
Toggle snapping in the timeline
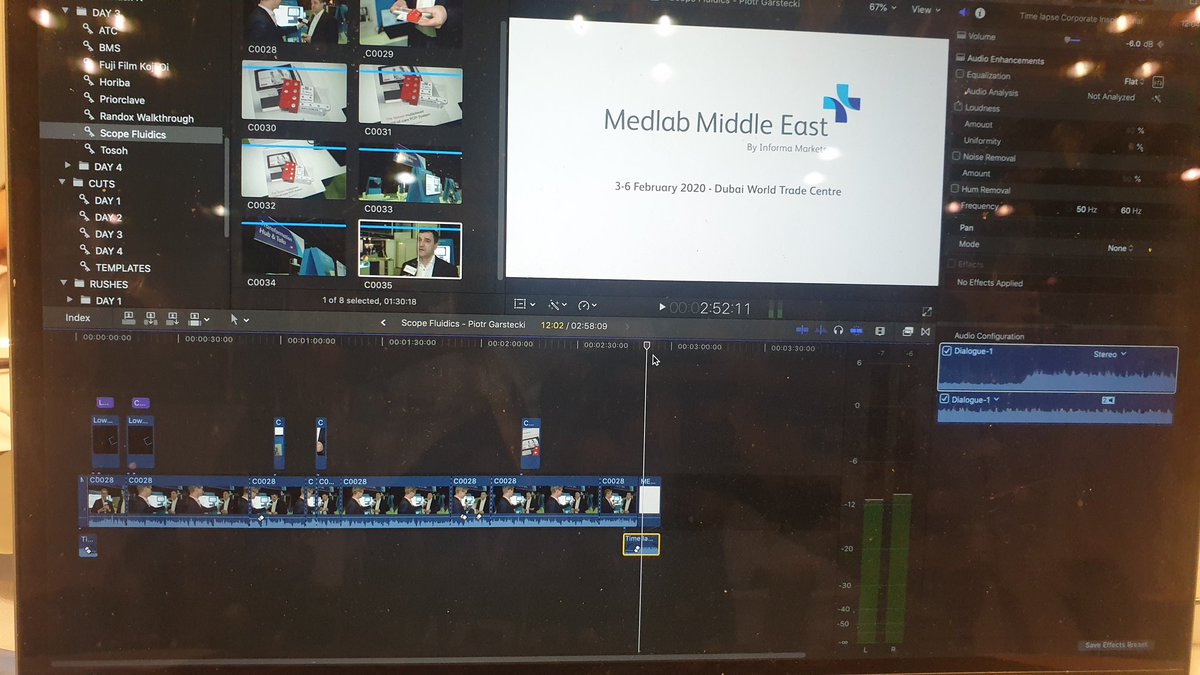[856, 330]
